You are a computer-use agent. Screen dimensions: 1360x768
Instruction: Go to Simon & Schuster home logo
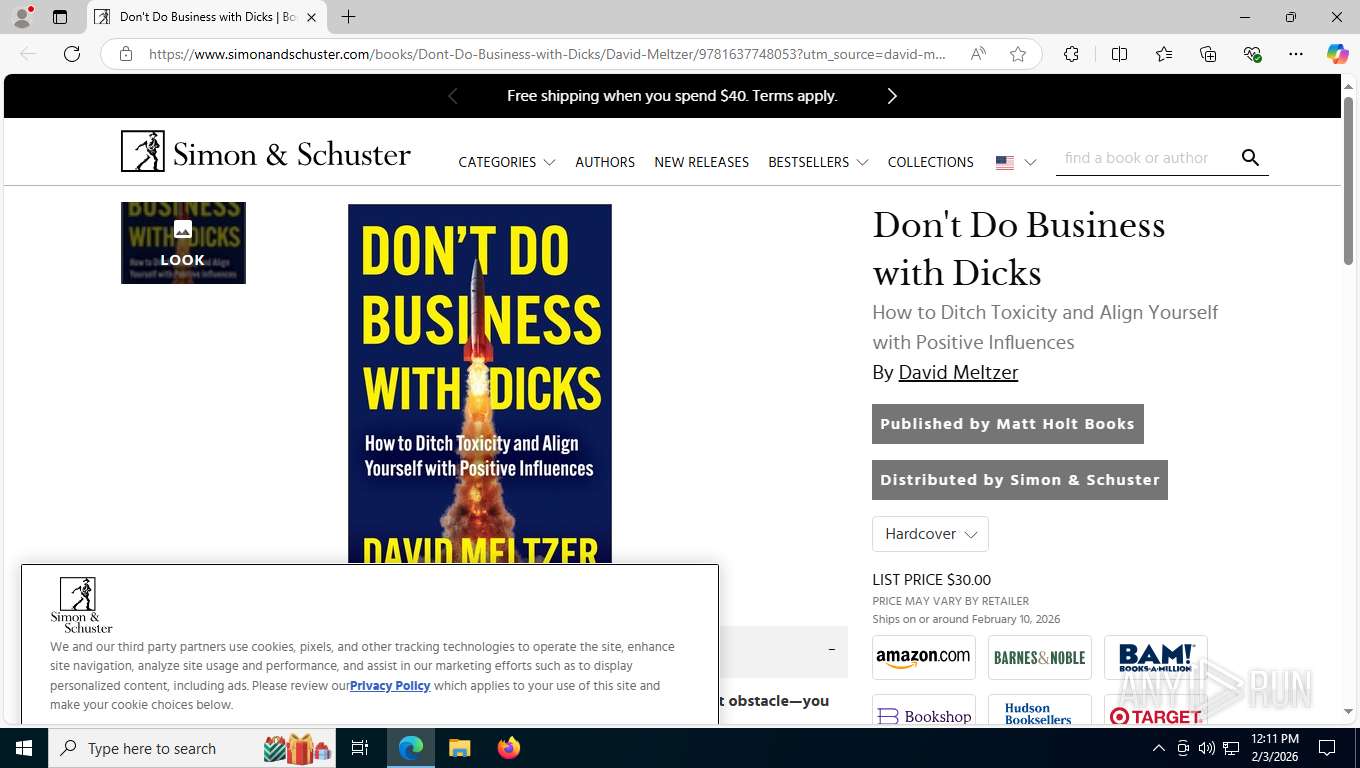tap(266, 152)
